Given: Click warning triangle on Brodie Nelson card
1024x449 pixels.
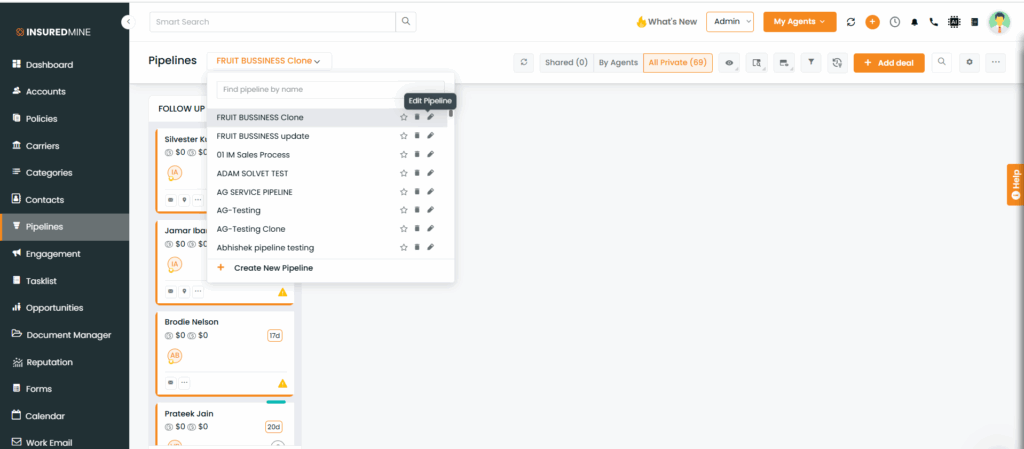Looking at the screenshot, I should (x=282, y=383).
